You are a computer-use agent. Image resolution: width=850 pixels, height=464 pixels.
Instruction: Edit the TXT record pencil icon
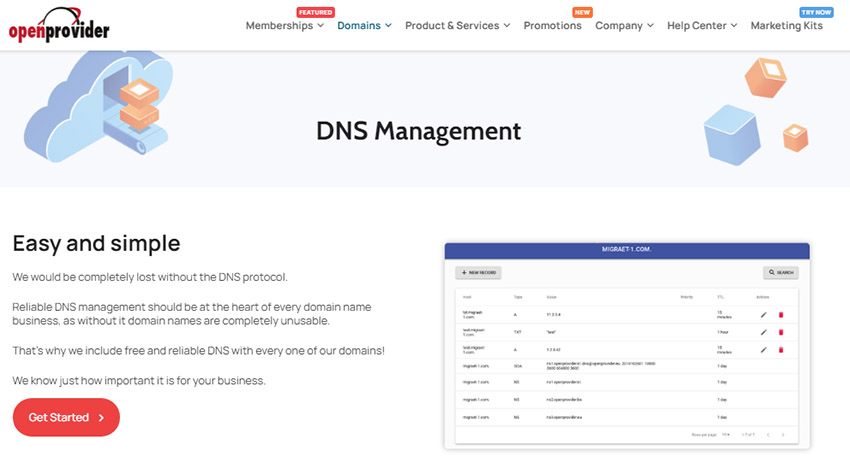click(x=763, y=332)
